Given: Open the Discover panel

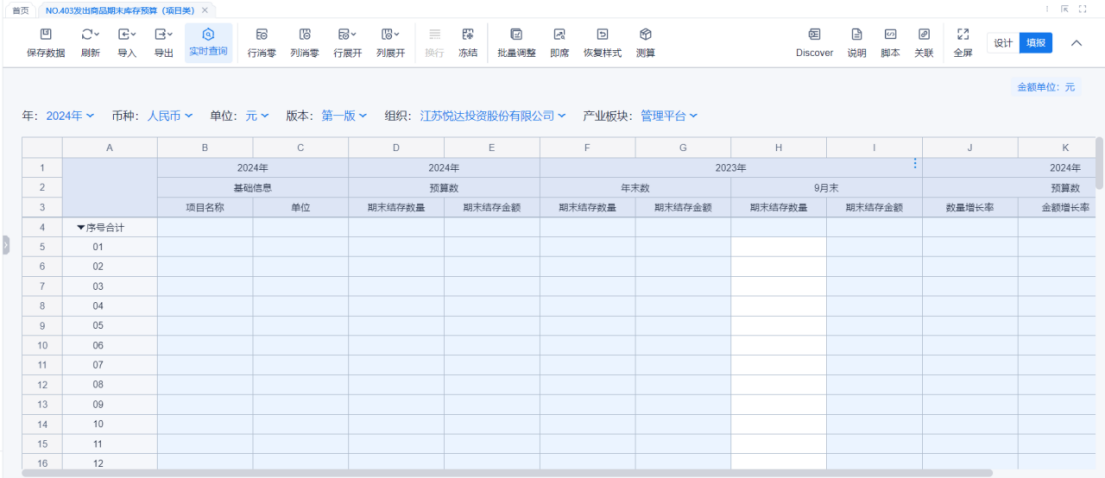Looking at the screenshot, I should point(814,35).
